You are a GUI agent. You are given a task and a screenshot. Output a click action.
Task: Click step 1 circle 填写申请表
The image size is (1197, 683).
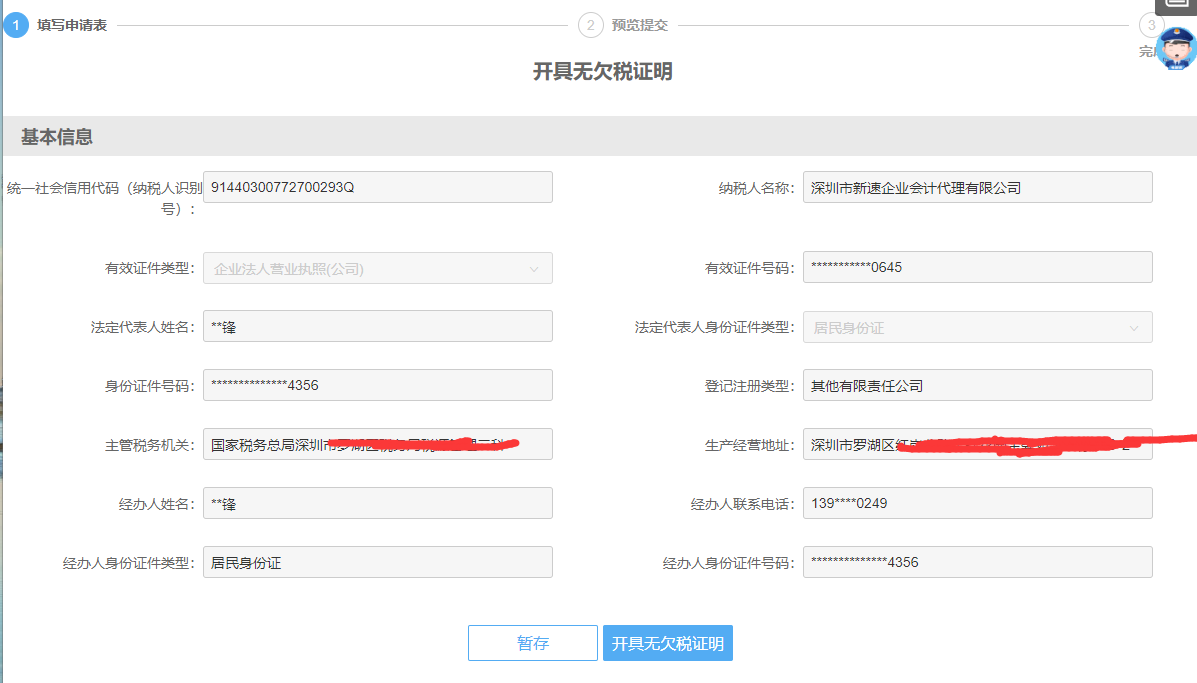point(16,25)
